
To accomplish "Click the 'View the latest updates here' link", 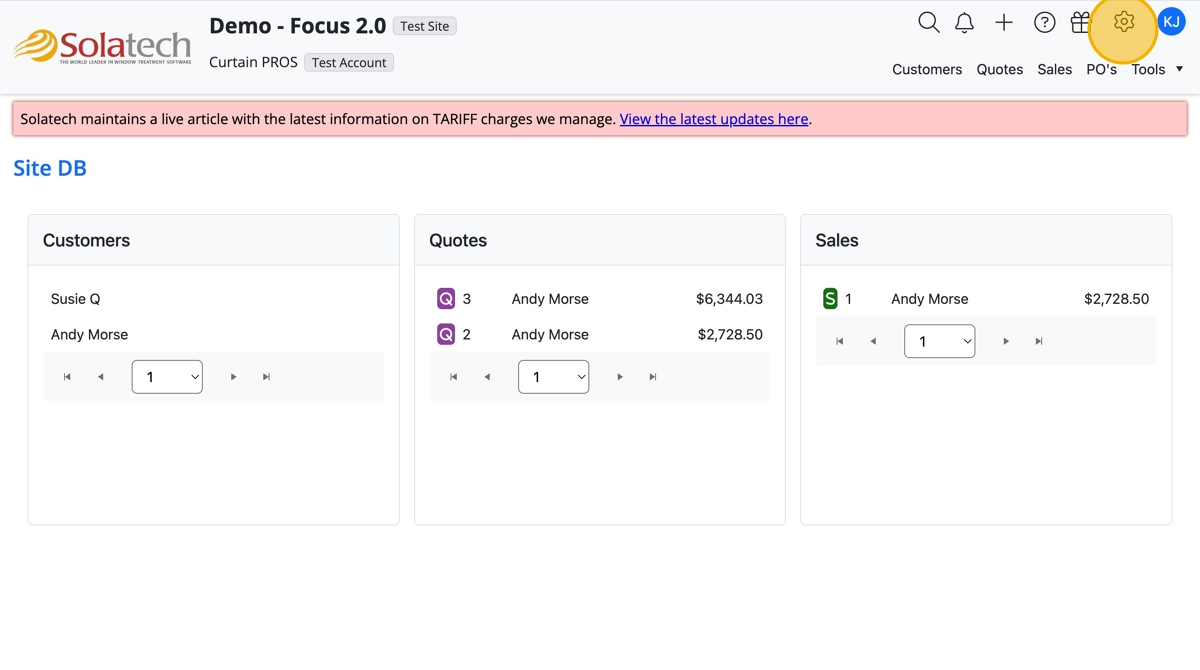I will 714,119.
